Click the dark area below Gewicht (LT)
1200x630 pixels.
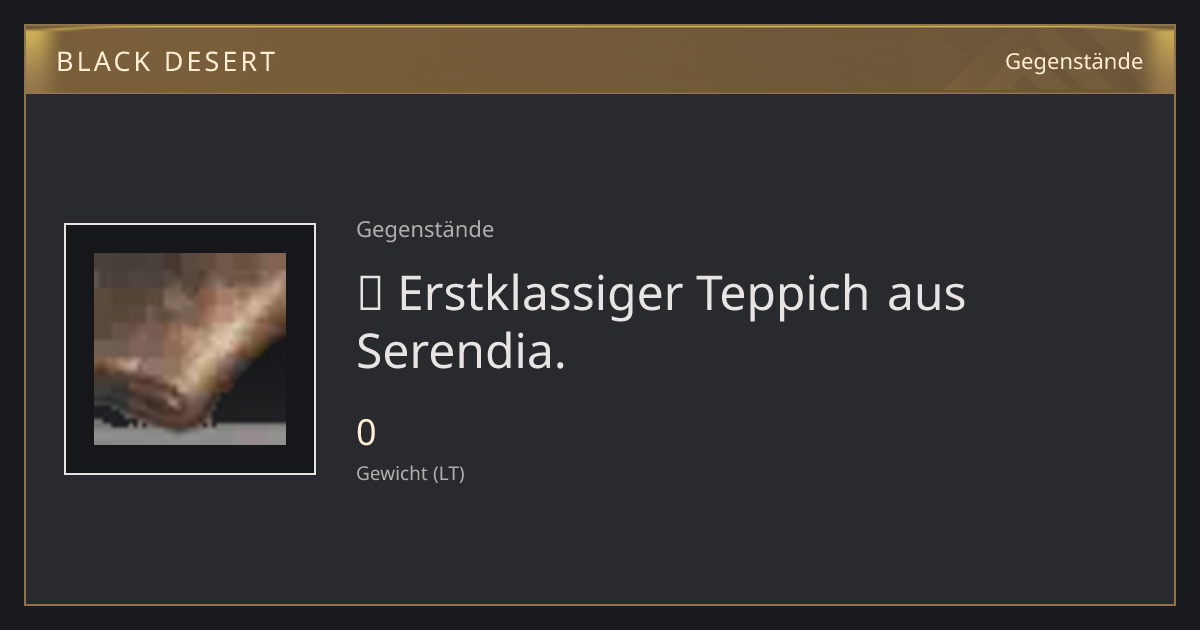(600, 545)
